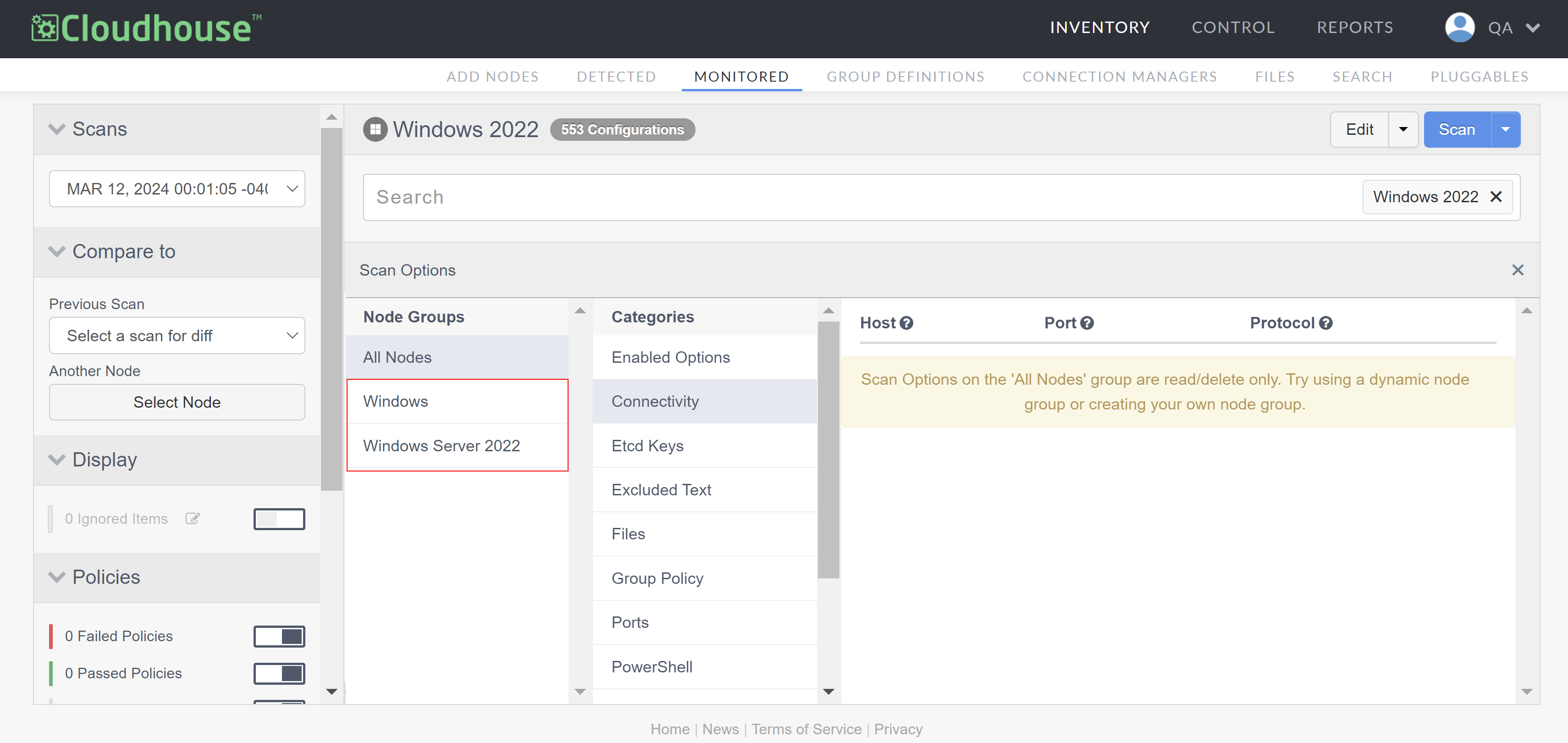
Task: Switch to the Add Nodes tab
Action: (x=492, y=76)
